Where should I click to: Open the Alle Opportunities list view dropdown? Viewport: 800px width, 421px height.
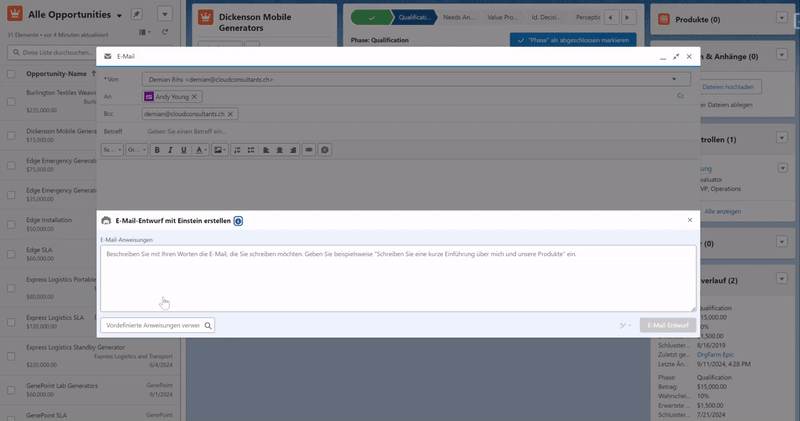[x=119, y=17]
